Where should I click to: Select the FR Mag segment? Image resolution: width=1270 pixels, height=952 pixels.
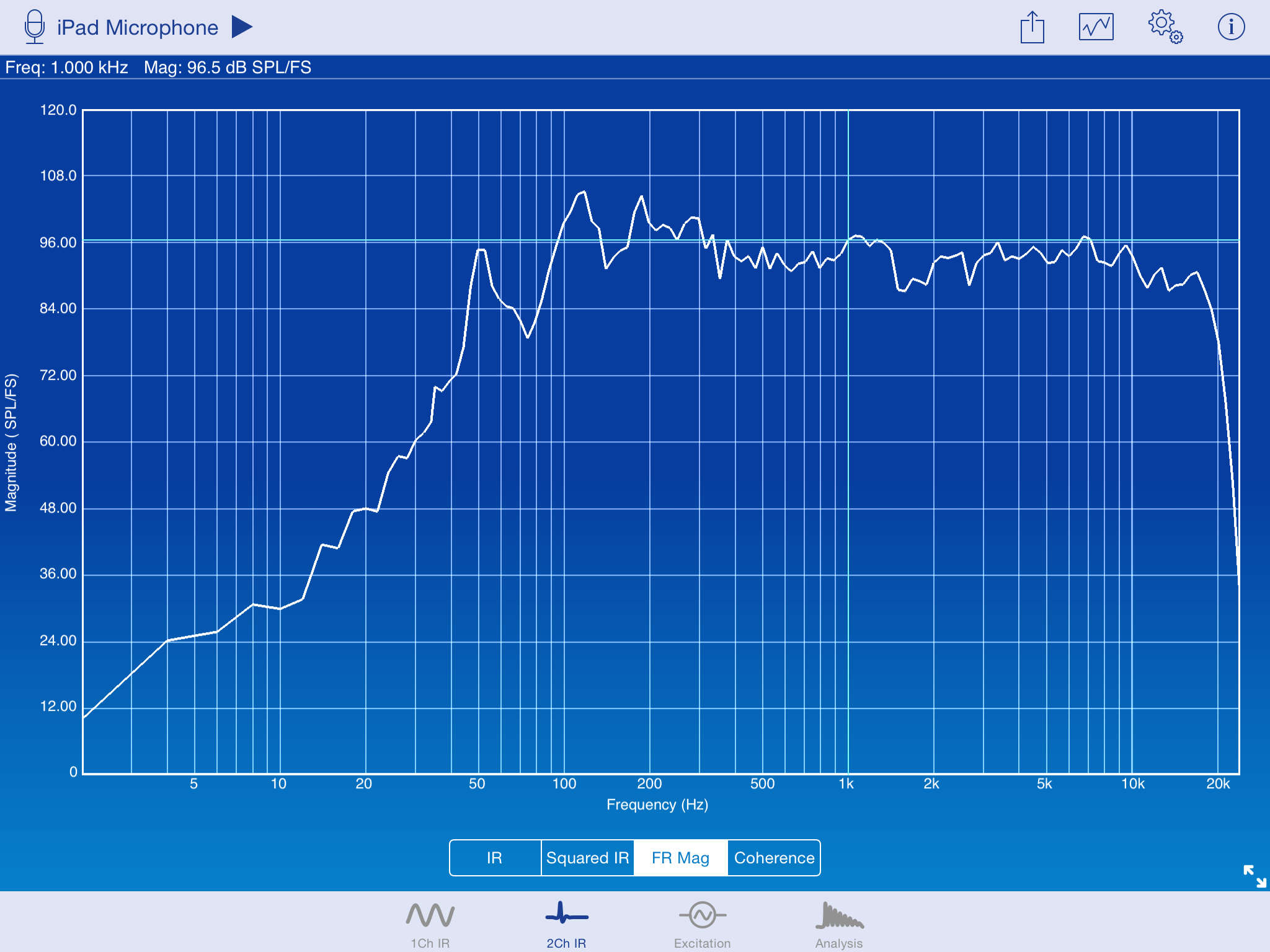point(680,858)
